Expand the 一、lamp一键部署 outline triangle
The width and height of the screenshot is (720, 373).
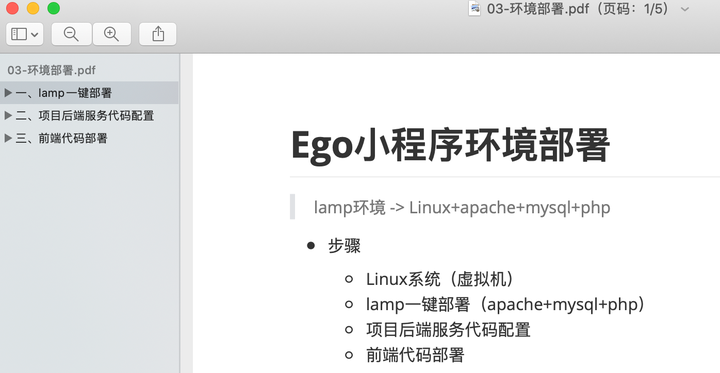click(8, 93)
